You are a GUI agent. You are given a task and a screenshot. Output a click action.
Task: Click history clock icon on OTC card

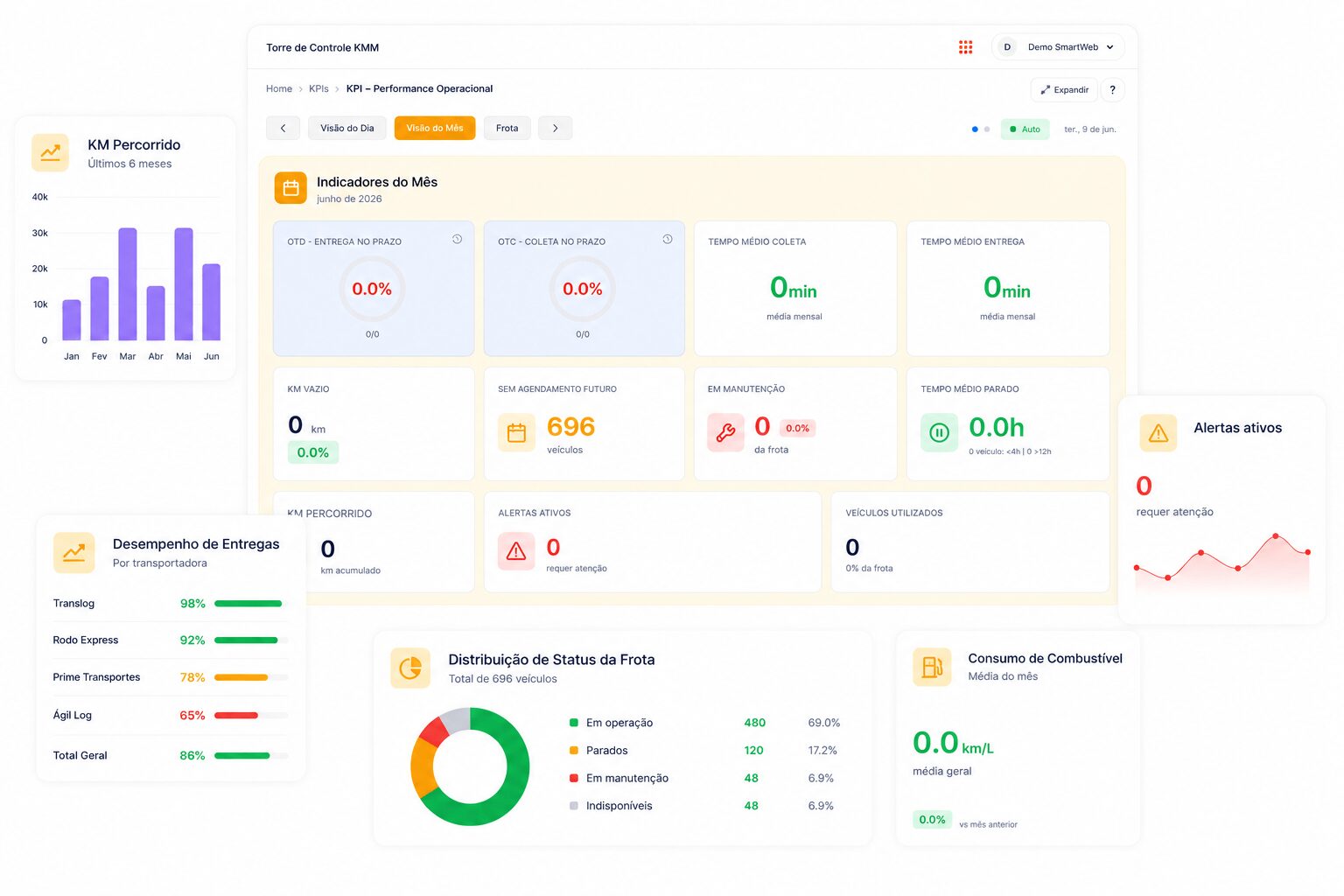tap(668, 239)
